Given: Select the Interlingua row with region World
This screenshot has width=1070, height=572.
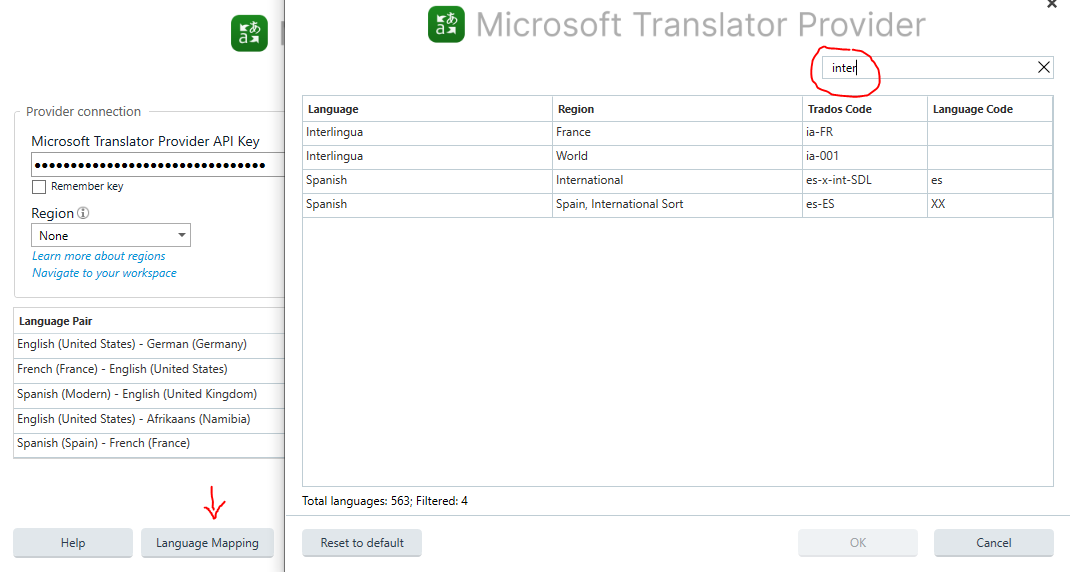Looking at the screenshot, I should 678,156.
